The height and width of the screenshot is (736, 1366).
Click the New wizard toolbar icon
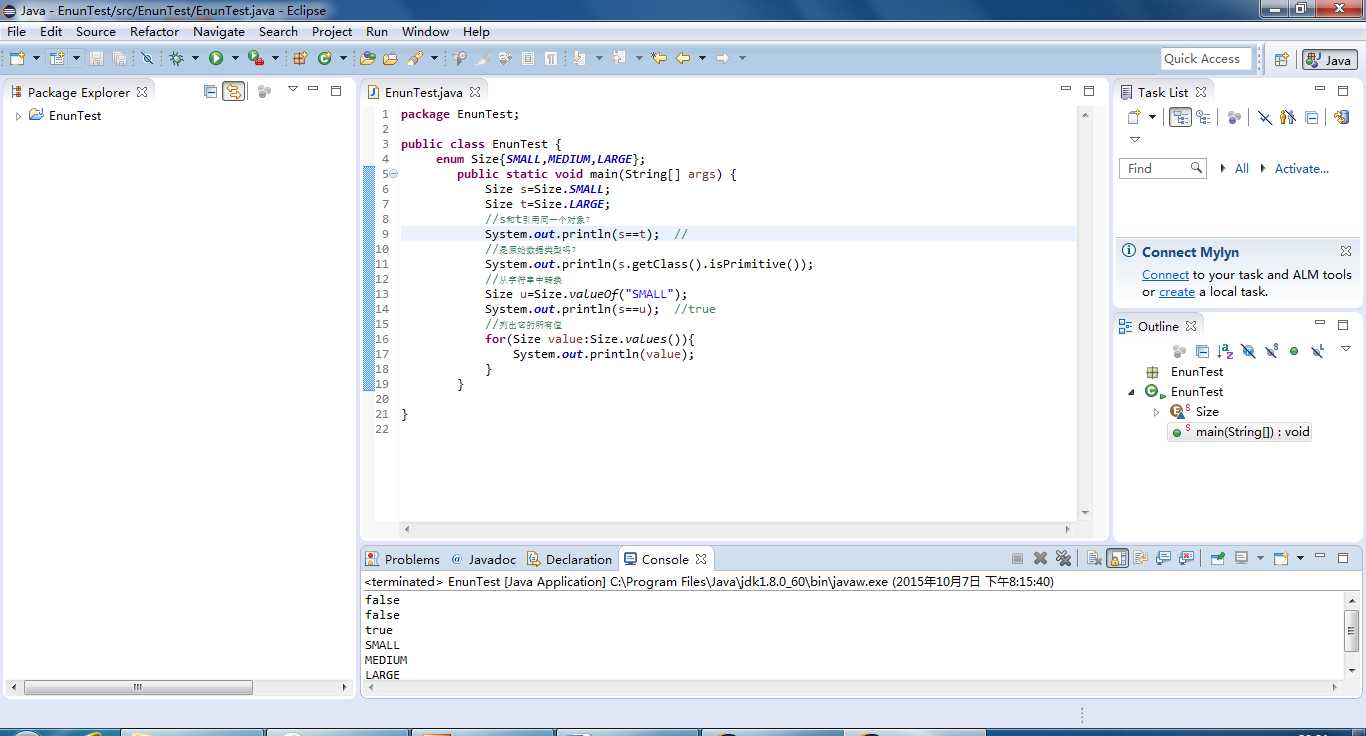[x=17, y=58]
